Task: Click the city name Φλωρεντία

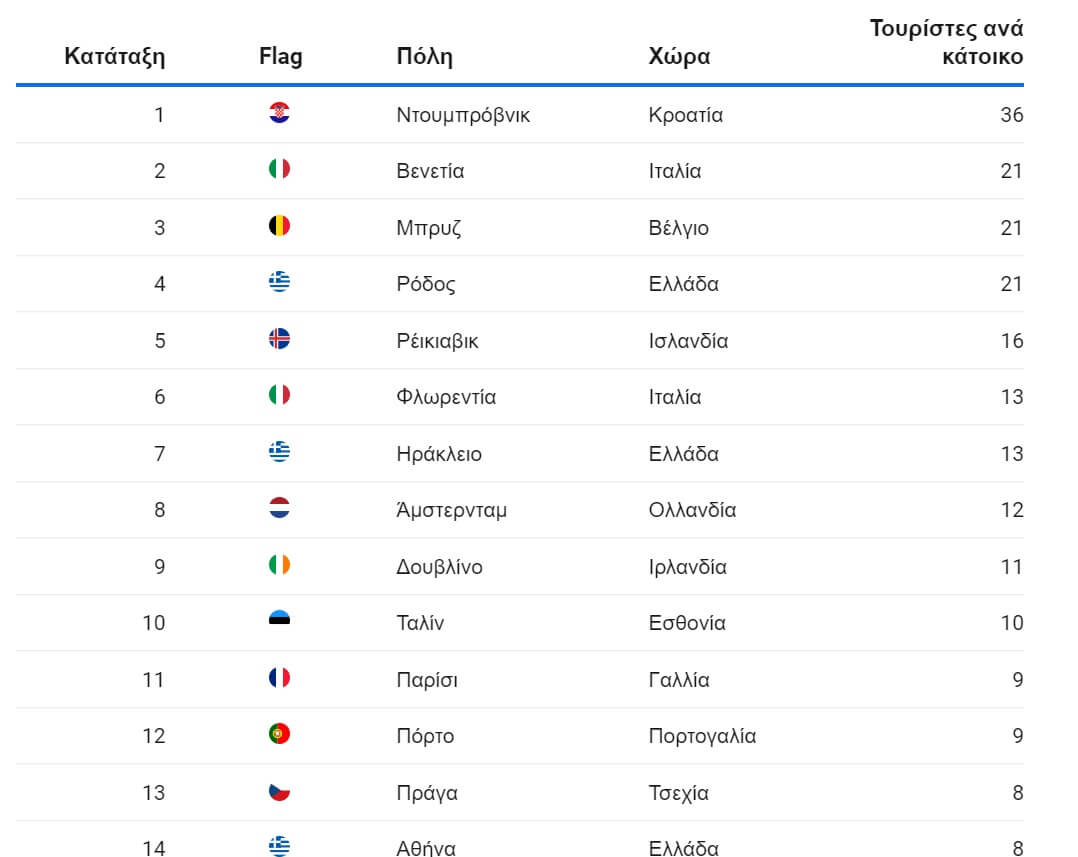Action: (446, 397)
